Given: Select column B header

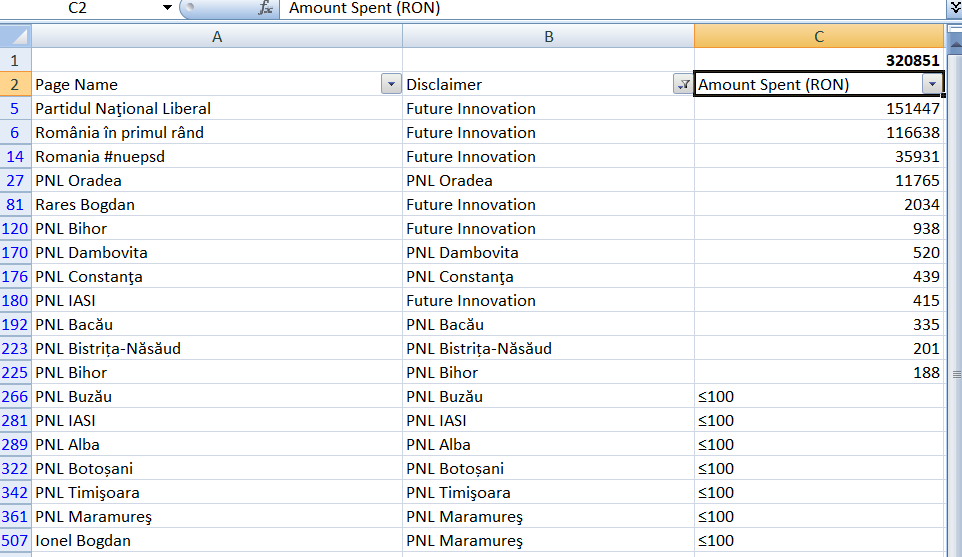Looking at the screenshot, I should click(548, 37).
